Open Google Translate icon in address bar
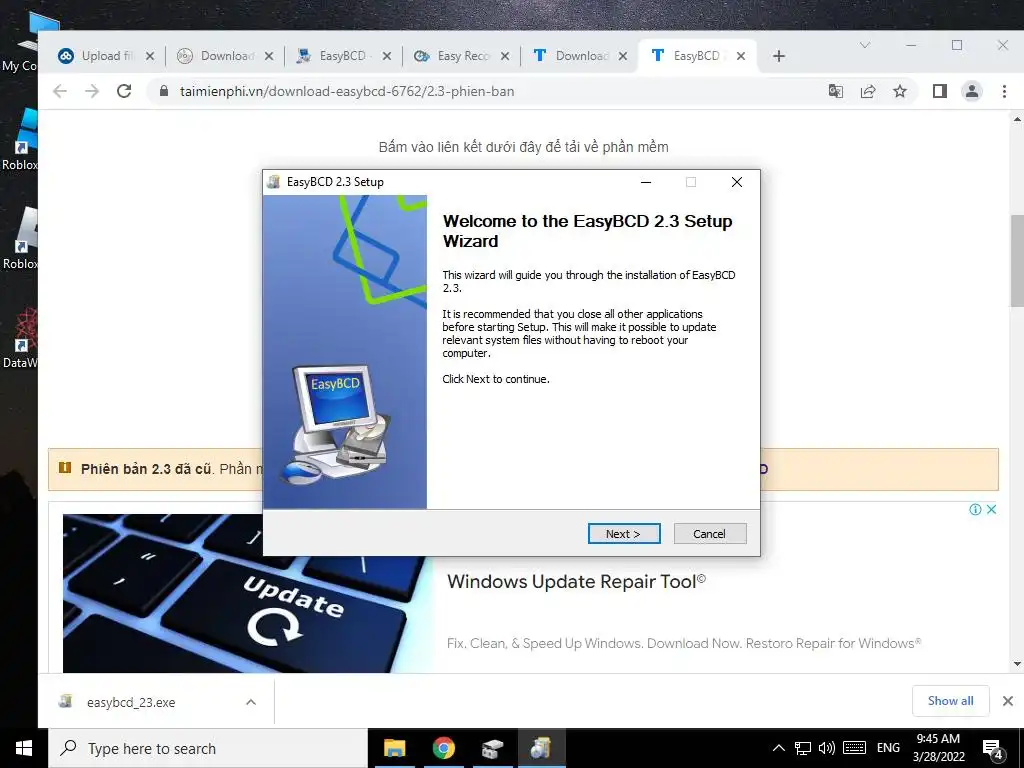Viewport: 1024px width, 768px height. pos(835,91)
